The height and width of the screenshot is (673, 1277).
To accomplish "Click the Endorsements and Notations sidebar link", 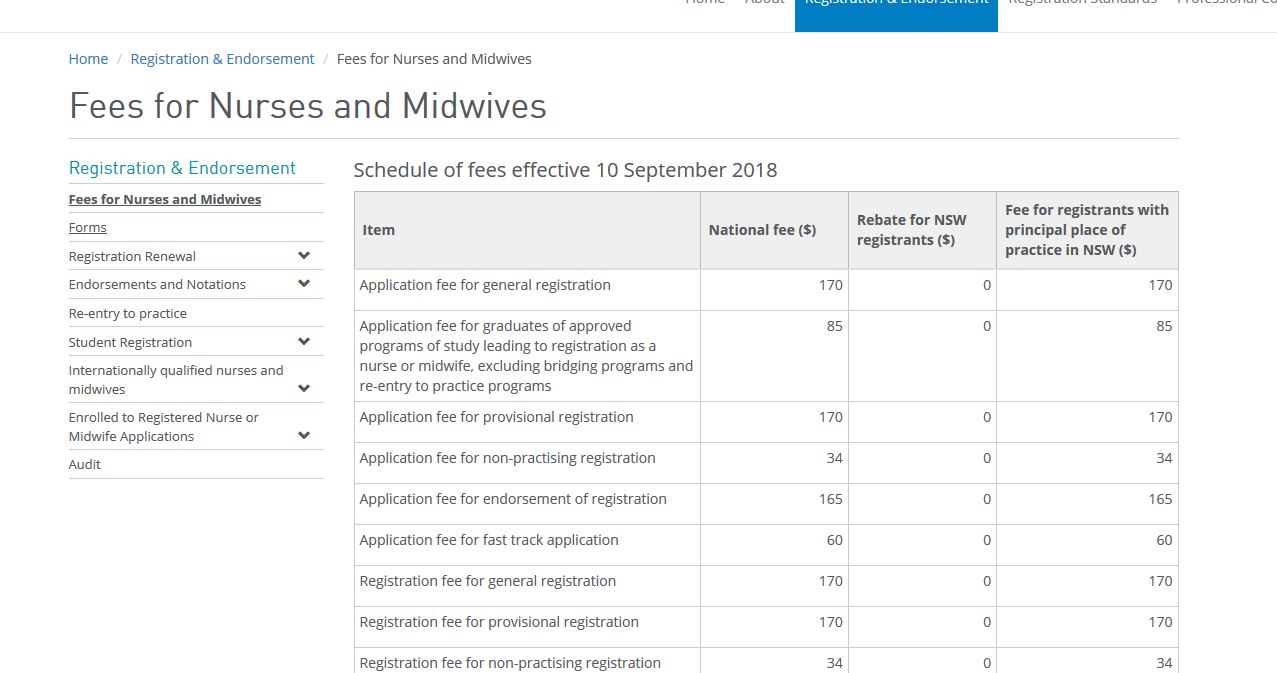I will pos(157,284).
